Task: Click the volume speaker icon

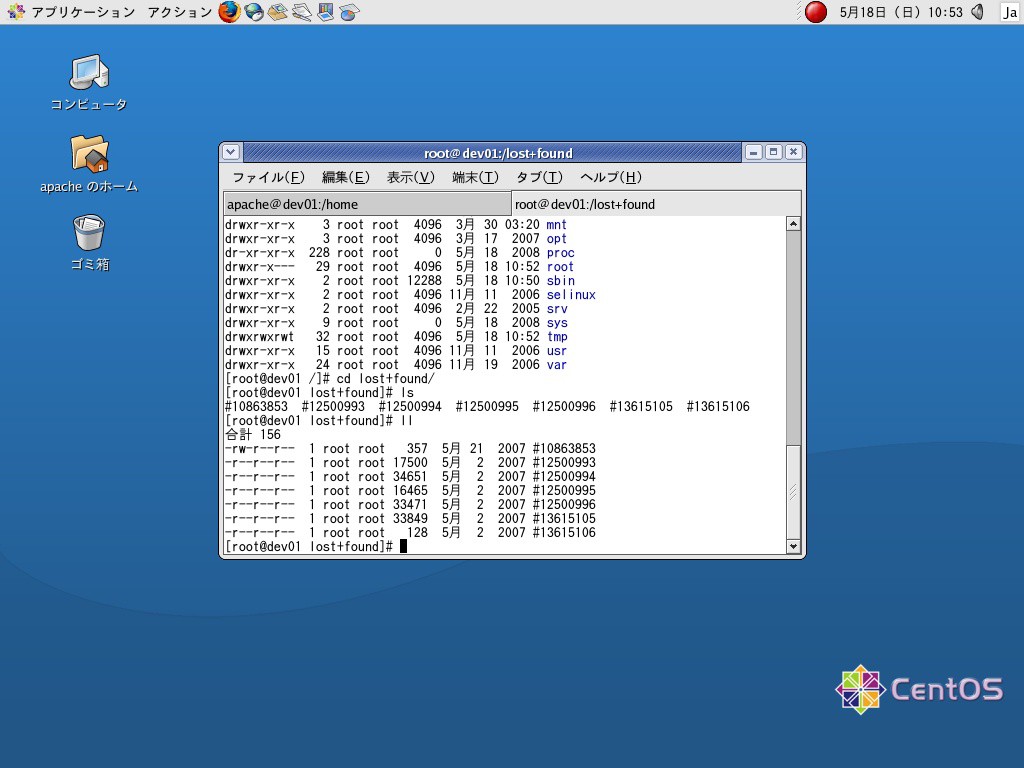Action: pos(977,12)
